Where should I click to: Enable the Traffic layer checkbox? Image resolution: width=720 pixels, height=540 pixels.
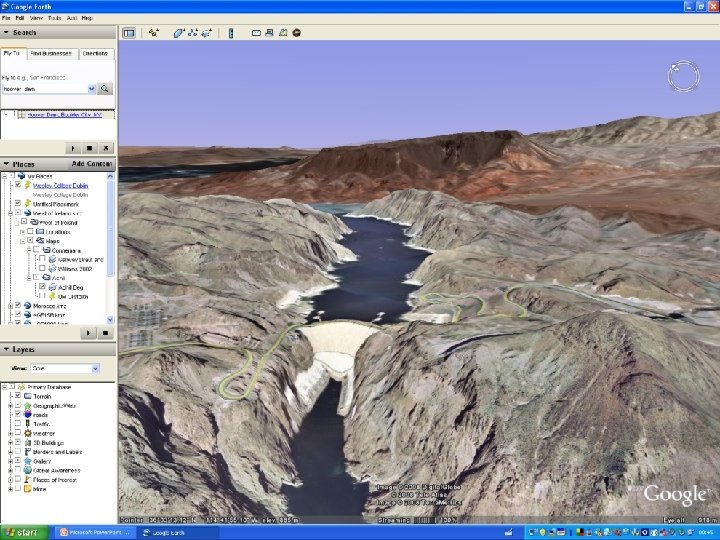pyautogui.click(x=18, y=423)
